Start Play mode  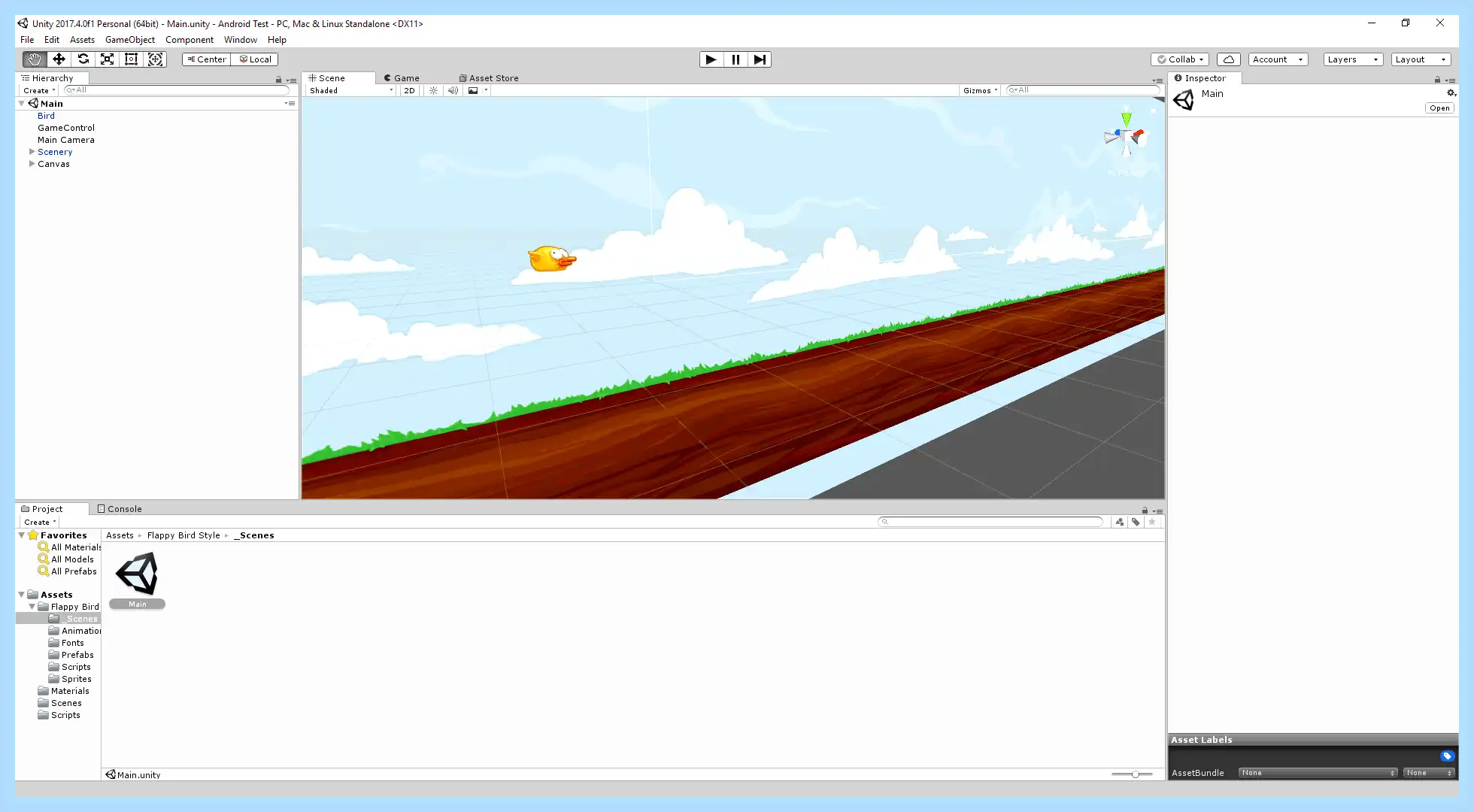pyautogui.click(x=711, y=59)
